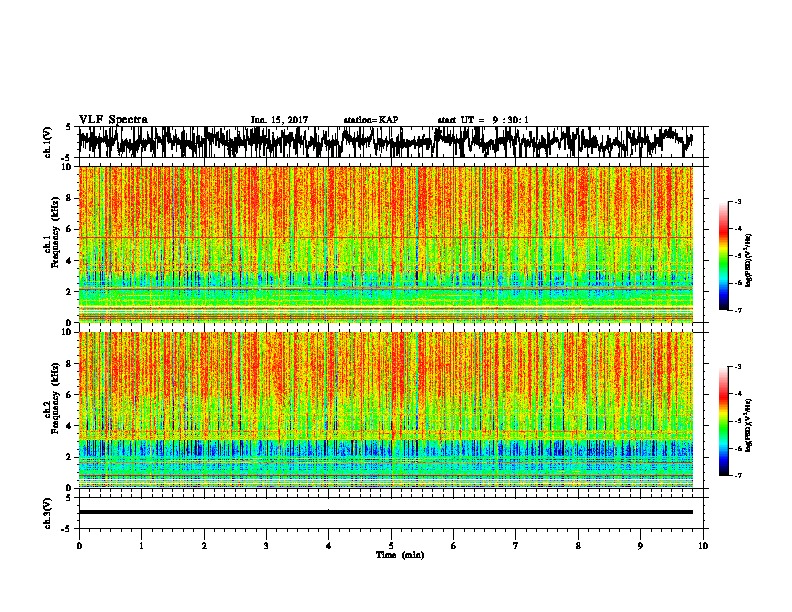Click the ch.3(V) axis tick "-5"
The width and height of the screenshot is (792, 612).
pyautogui.click(x=66, y=529)
